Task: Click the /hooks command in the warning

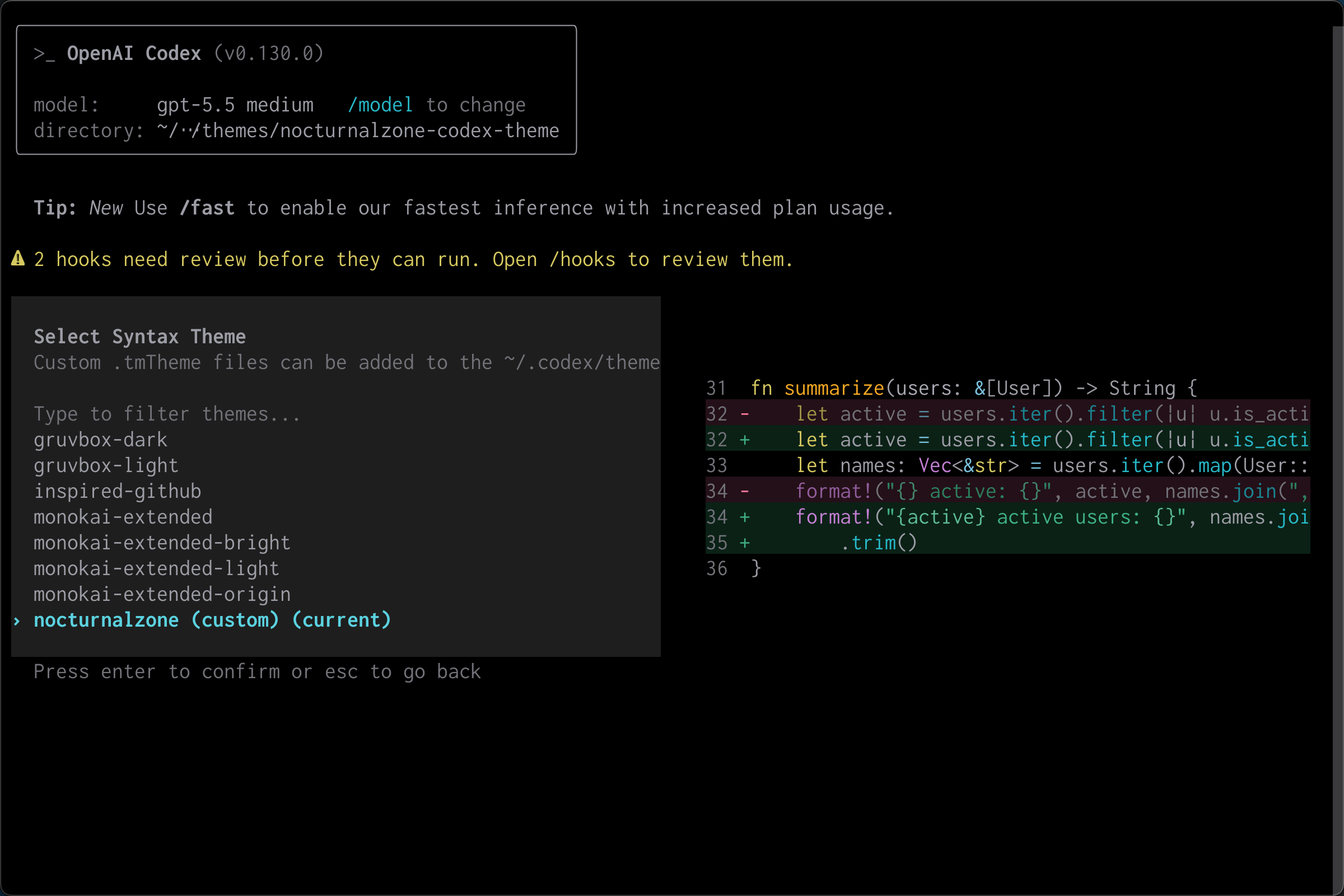Action: (x=582, y=259)
